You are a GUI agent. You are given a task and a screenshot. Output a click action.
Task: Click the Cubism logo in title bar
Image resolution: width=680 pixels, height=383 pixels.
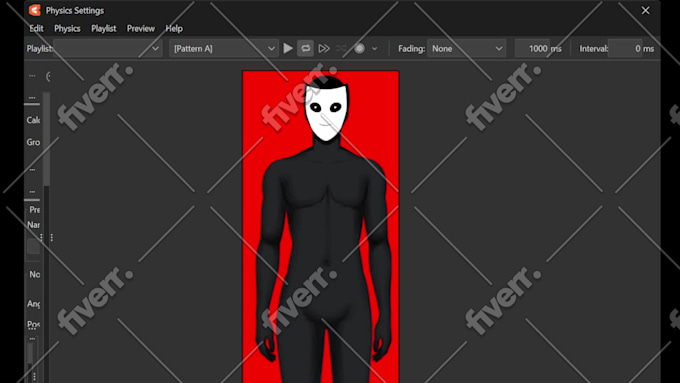click(35, 10)
